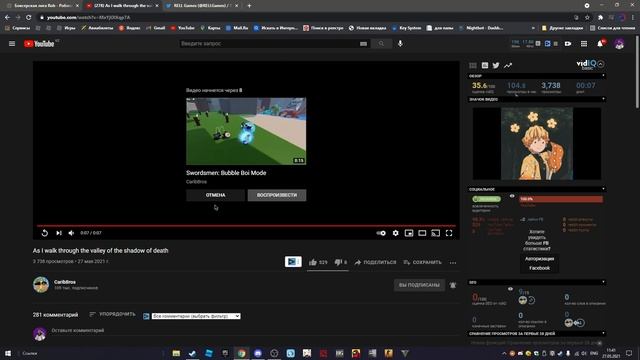Skip to next video in player
This screenshot has width=640, height=360.
pos(59,233)
